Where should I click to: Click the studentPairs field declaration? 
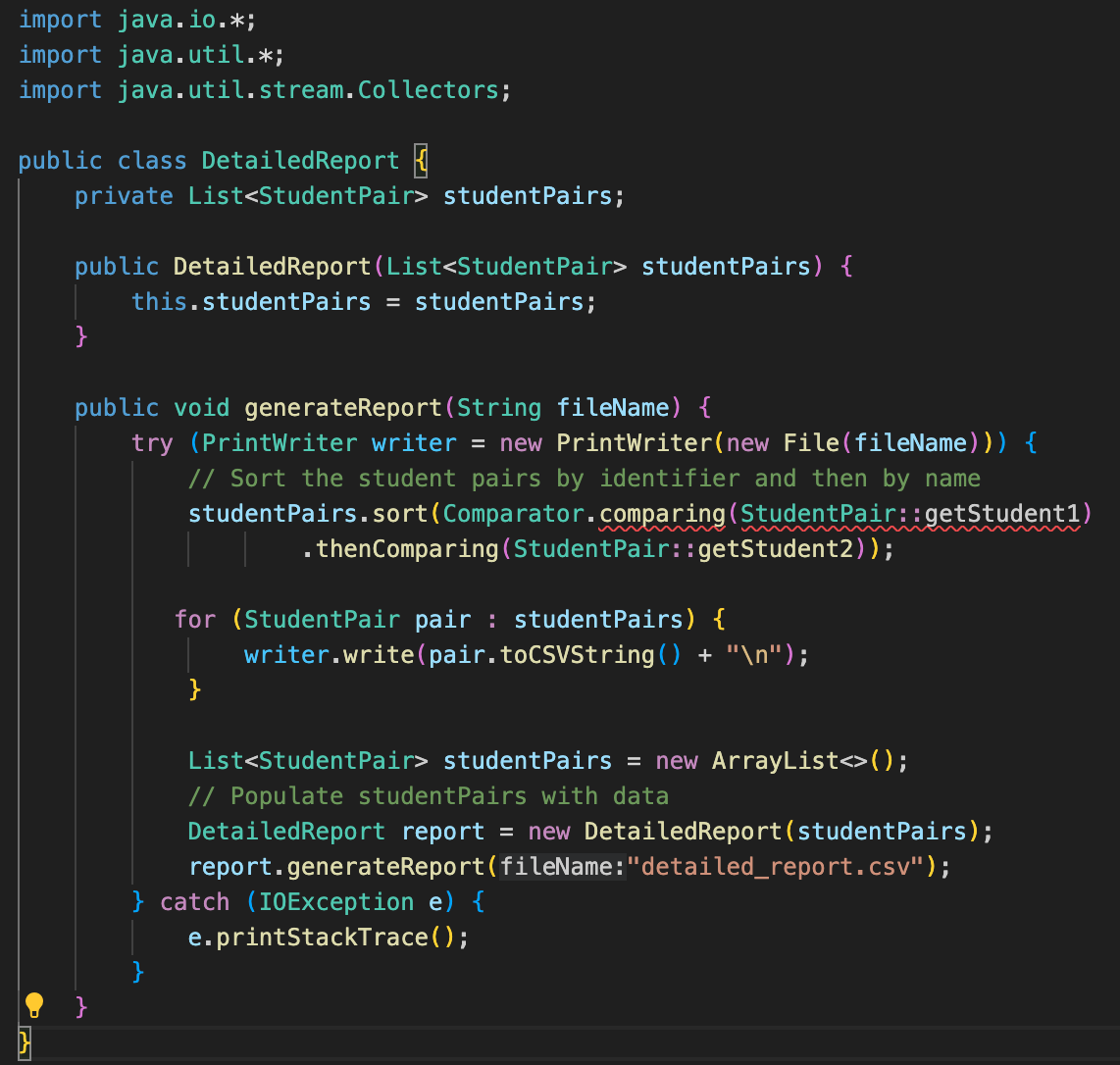click(529, 195)
